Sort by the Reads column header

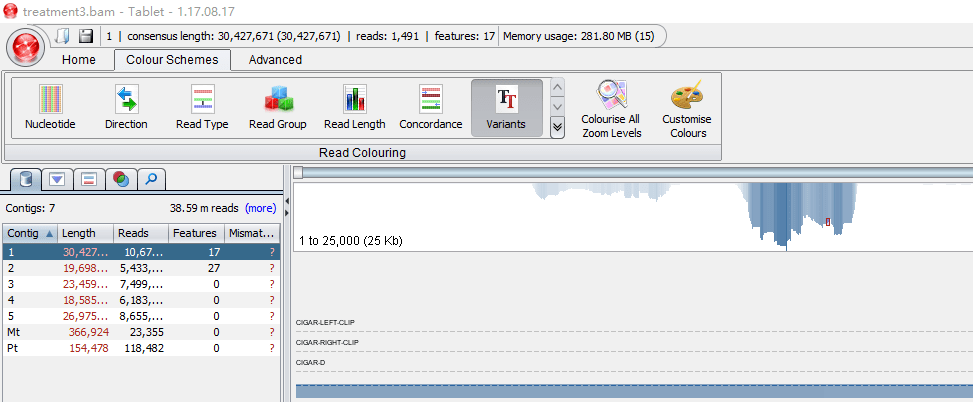point(141,233)
